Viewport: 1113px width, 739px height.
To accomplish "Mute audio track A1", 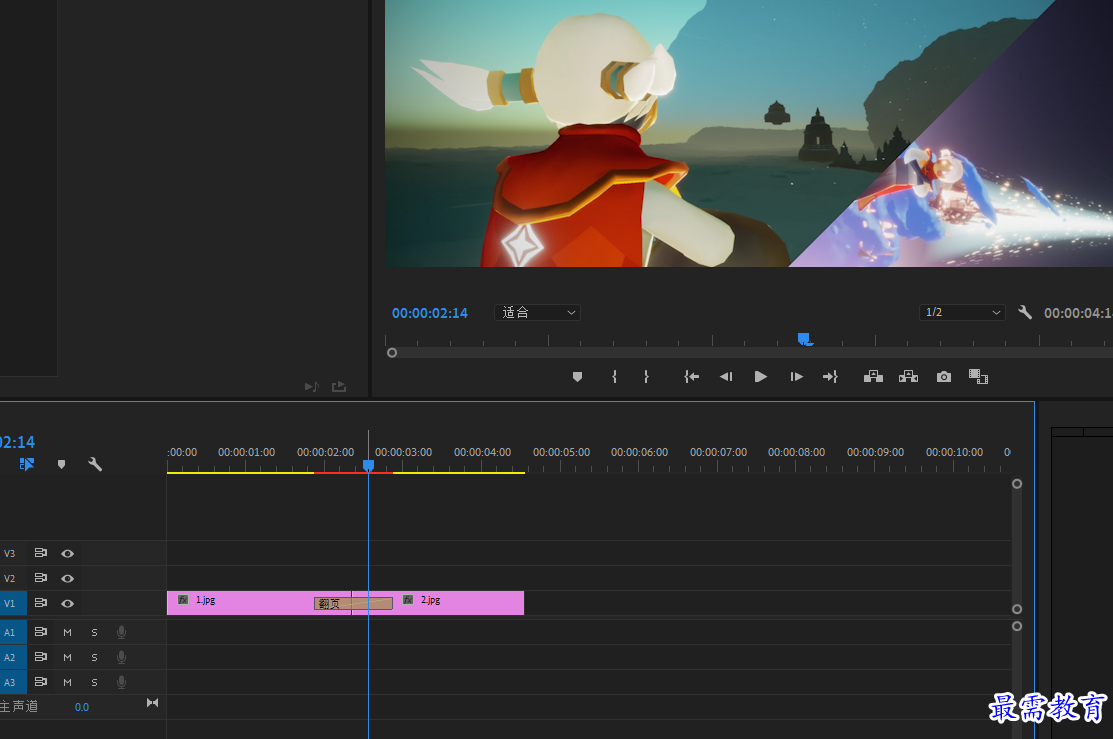I will coord(67,633).
